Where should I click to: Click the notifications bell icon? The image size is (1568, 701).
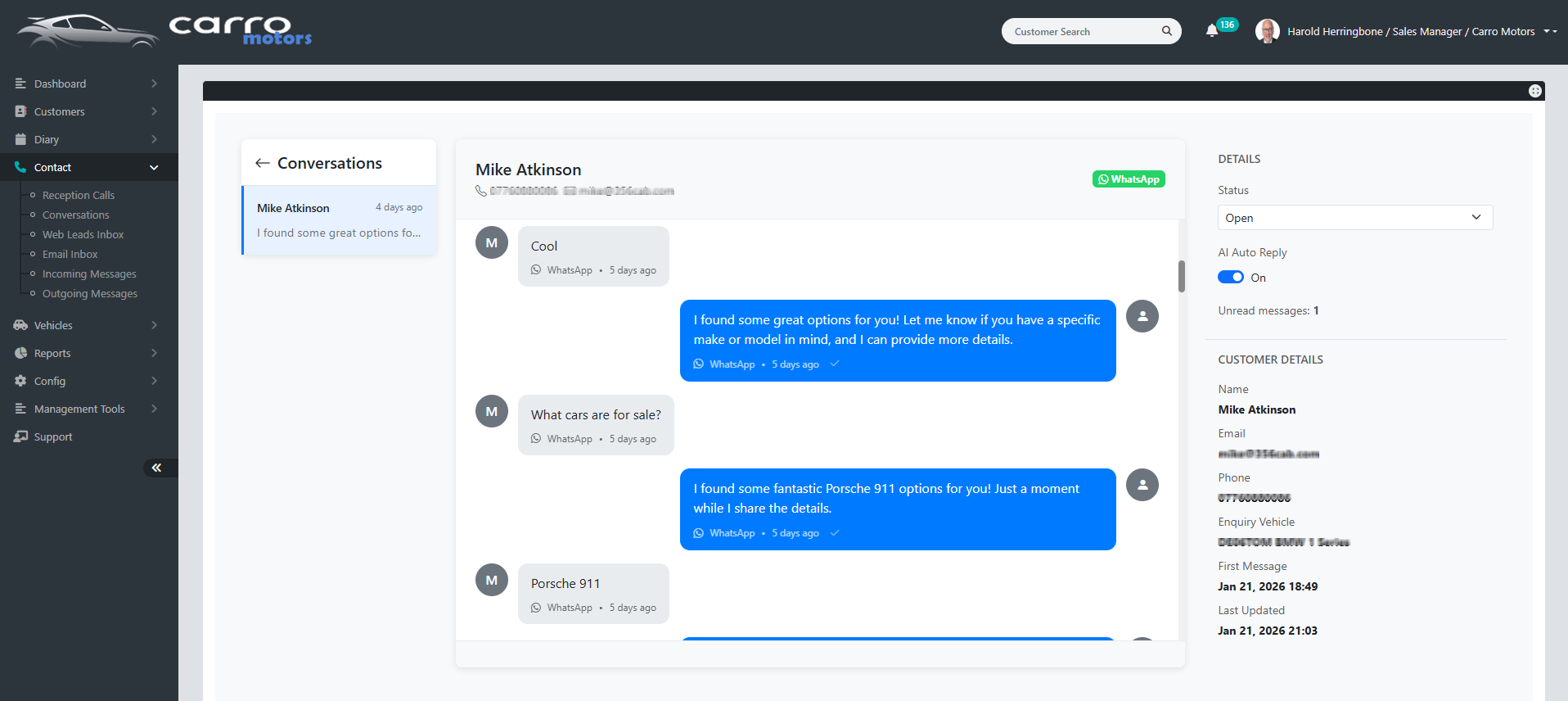(x=1212, y=31)
